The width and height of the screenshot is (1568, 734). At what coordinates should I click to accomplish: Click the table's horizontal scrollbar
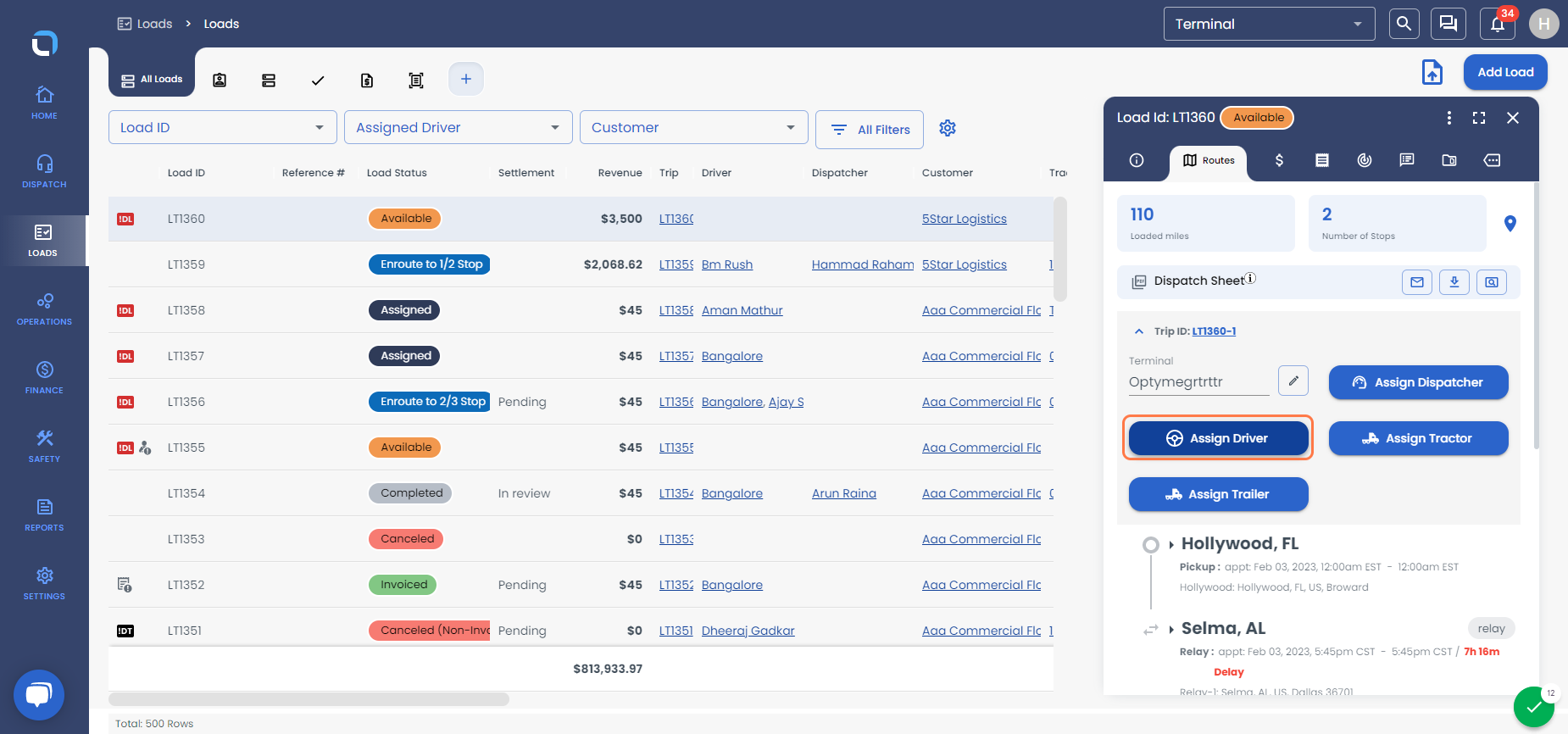point(309,699)
